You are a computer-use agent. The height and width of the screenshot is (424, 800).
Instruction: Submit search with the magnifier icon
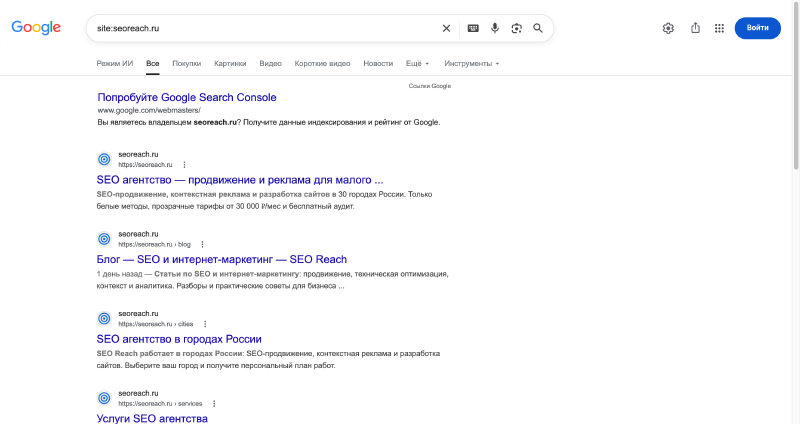pos(538,28)
